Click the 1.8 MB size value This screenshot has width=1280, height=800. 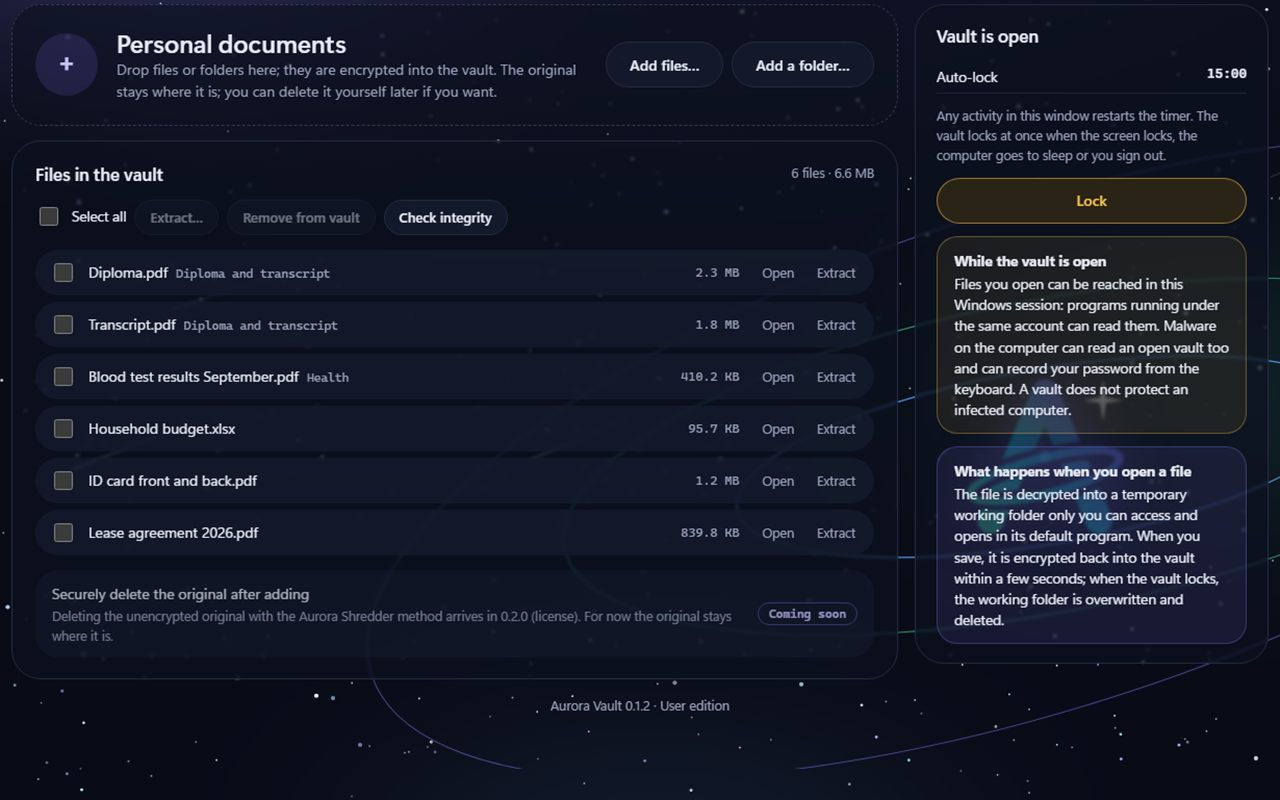717,325
